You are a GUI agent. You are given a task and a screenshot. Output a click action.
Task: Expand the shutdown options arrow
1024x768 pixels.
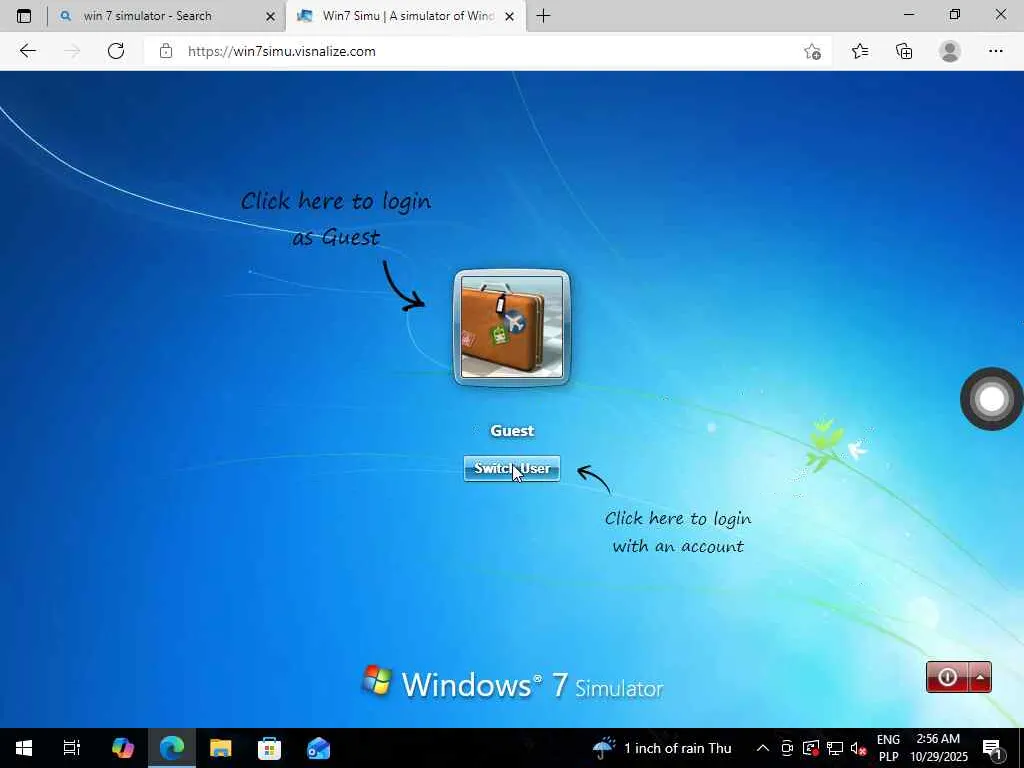coord(980,677)
